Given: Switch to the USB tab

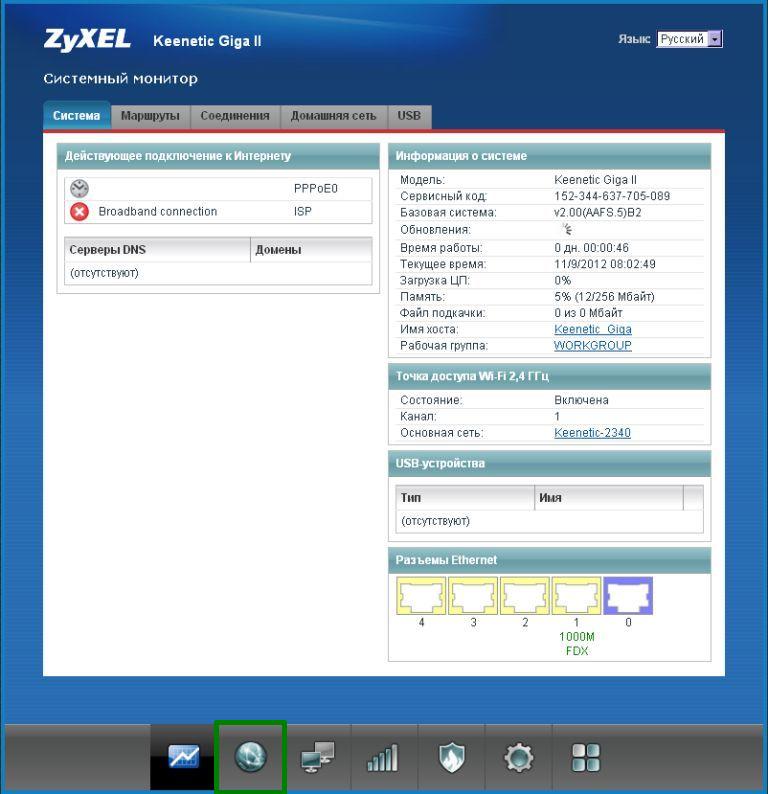Looking at the screenshot, I should (409, 116).
